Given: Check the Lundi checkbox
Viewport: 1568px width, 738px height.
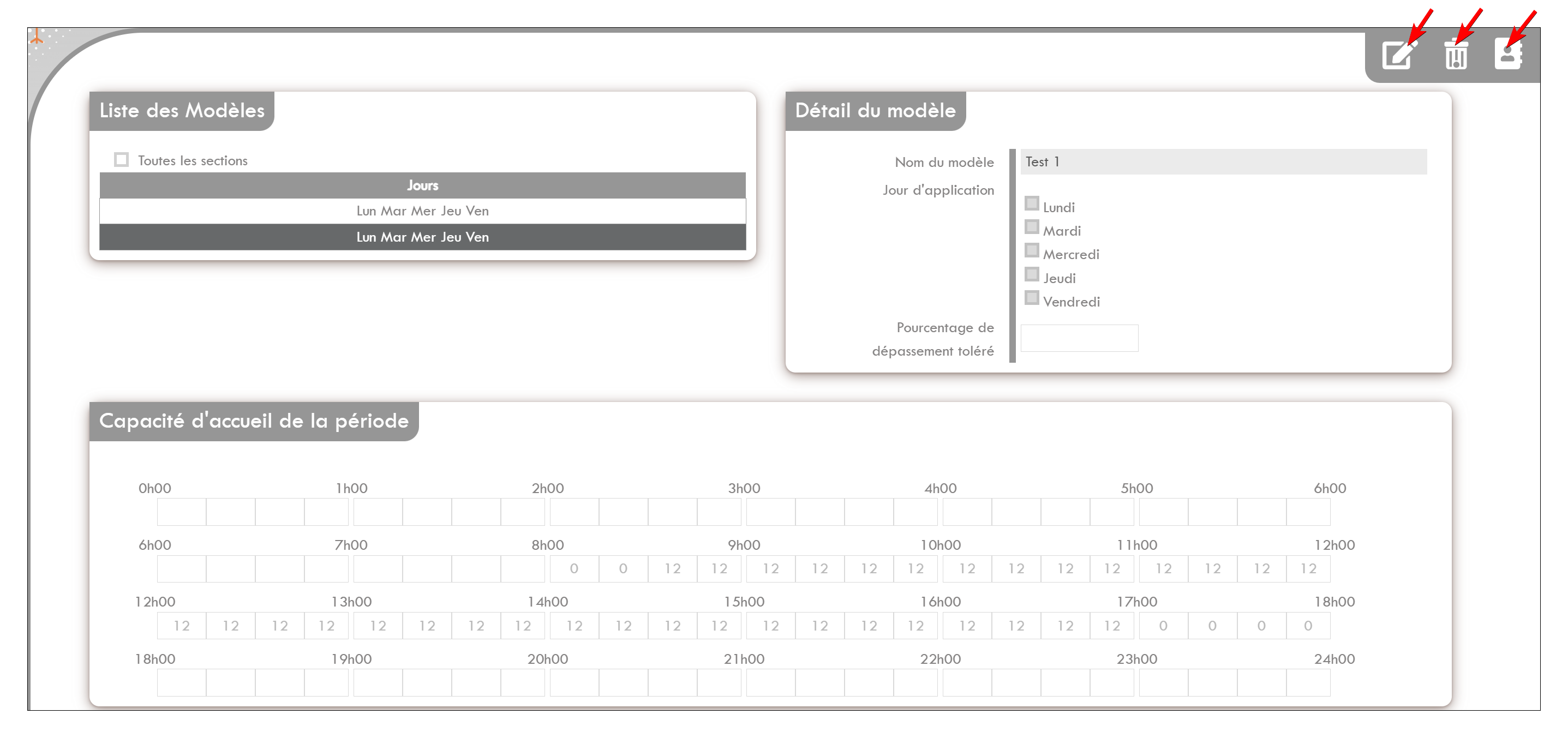Looking at the screenshot, I should (x=1031, y=203).
